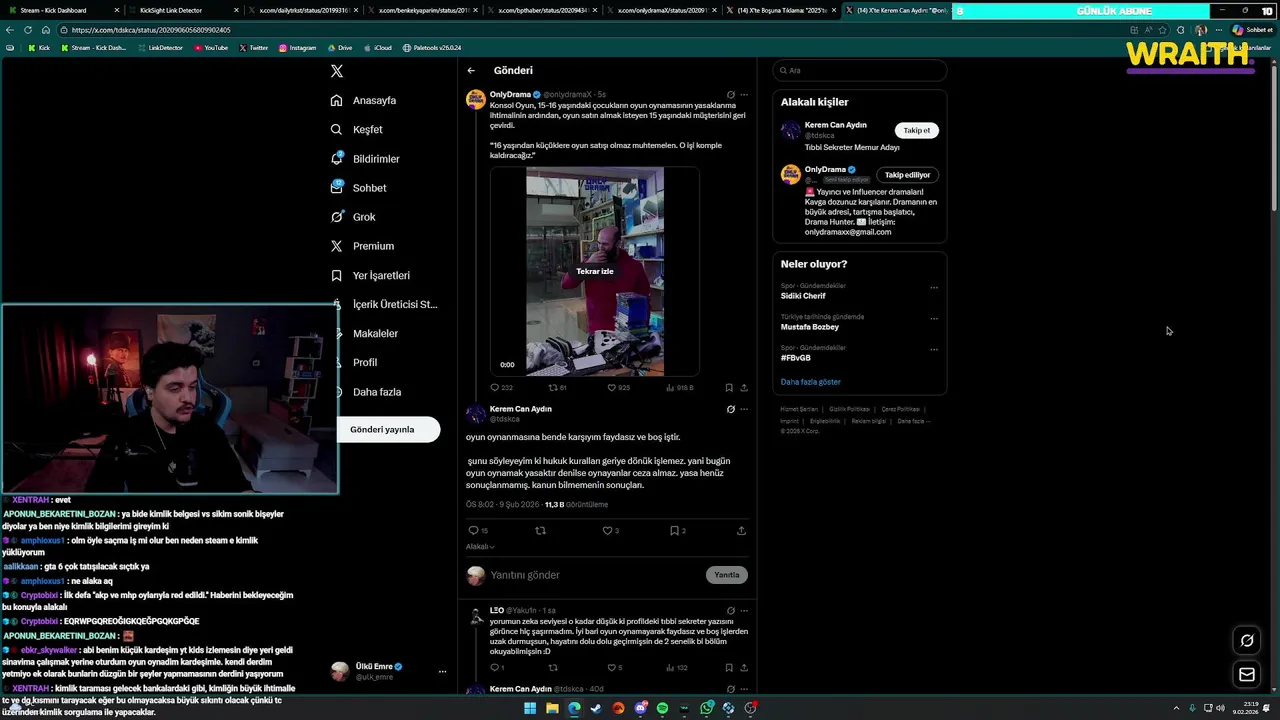Repost LEO's reply
The width and height of the screenshot is (1280, 720).
coord(553,667)
